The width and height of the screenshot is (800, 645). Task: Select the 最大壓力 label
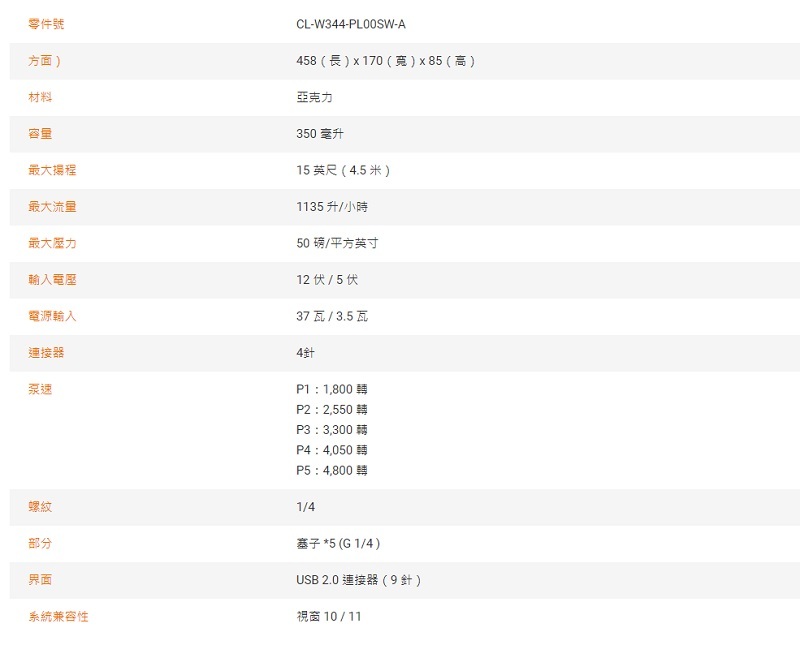[52, 243]
